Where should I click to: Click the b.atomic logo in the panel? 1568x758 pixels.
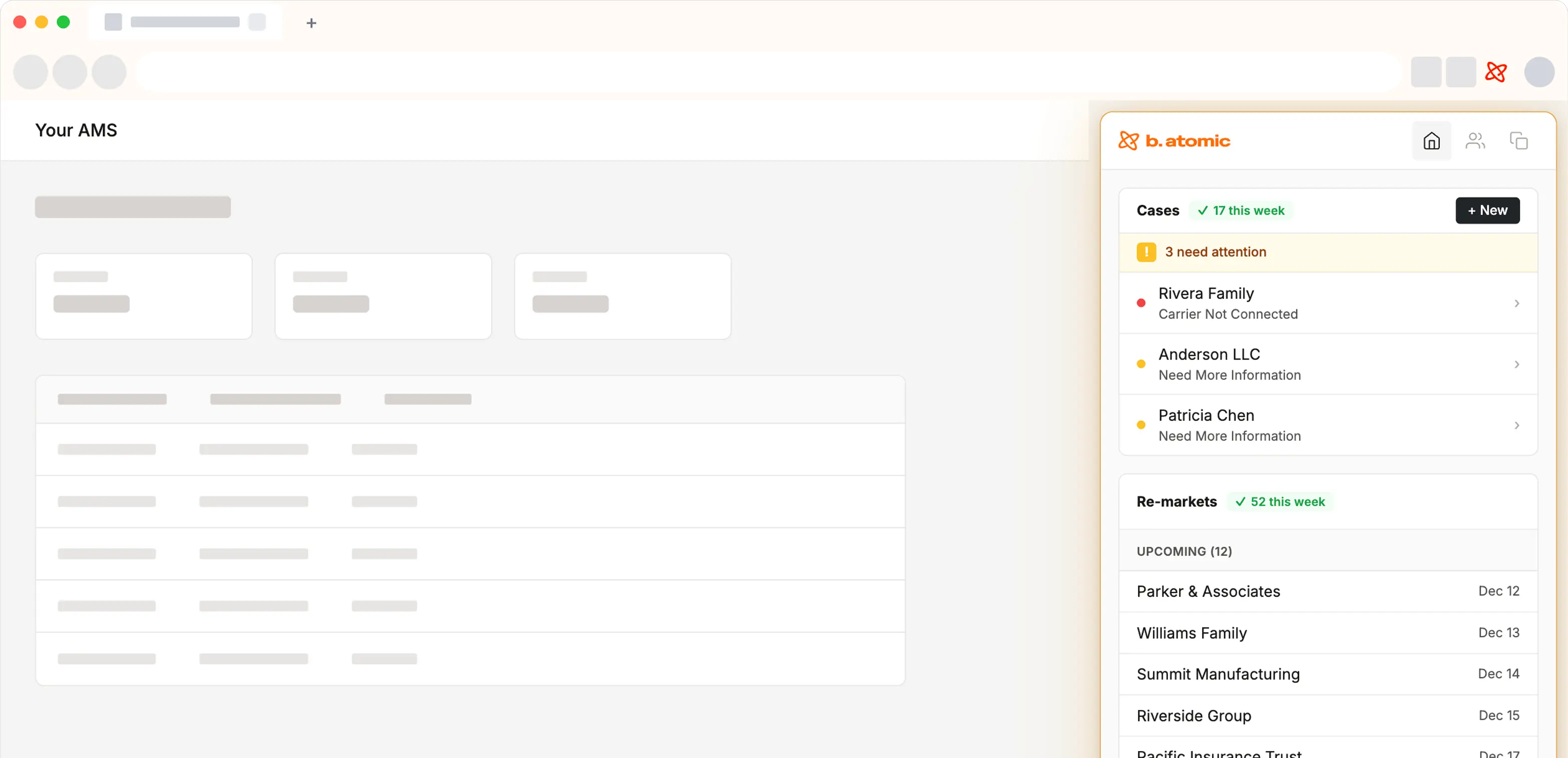click(1174, 140)
